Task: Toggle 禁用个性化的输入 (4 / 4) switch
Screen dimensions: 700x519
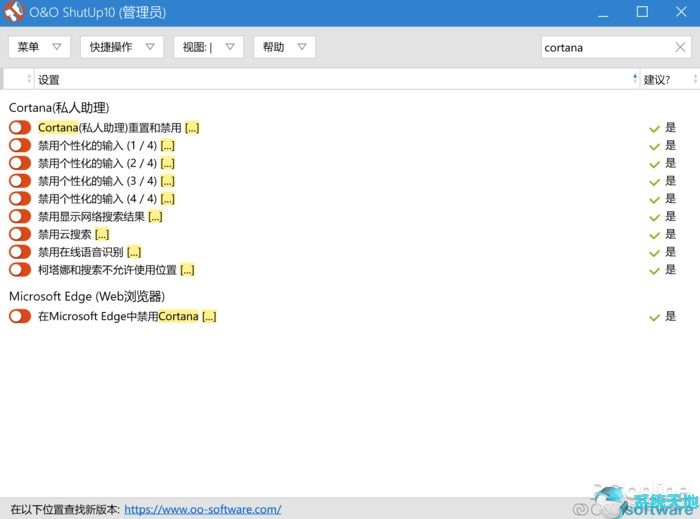Action: point(20,199)
